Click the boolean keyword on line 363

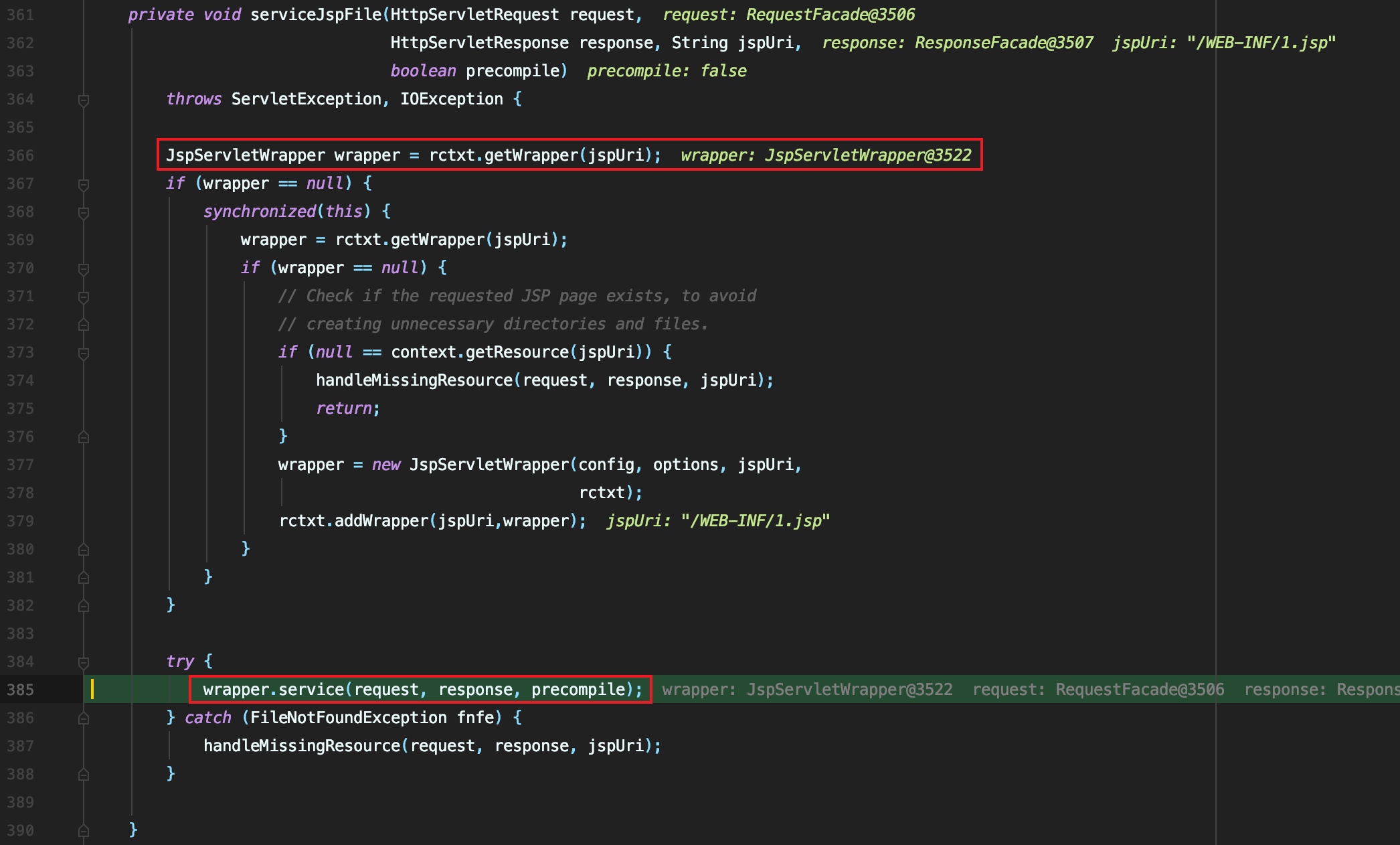click(424, 71)
